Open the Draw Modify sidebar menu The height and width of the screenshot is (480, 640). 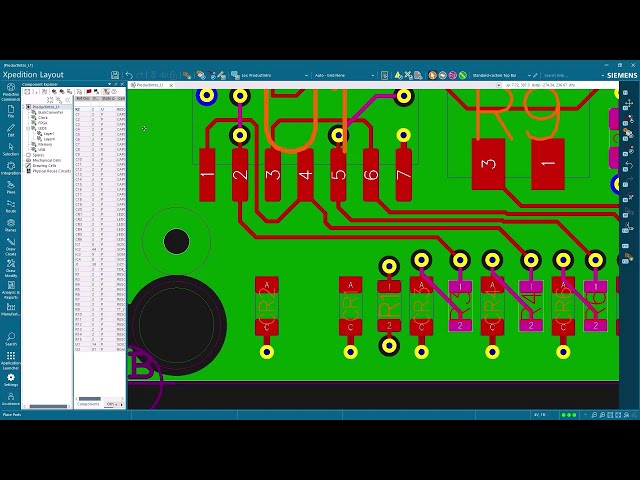pyautogui.click(x=11, y=269)
